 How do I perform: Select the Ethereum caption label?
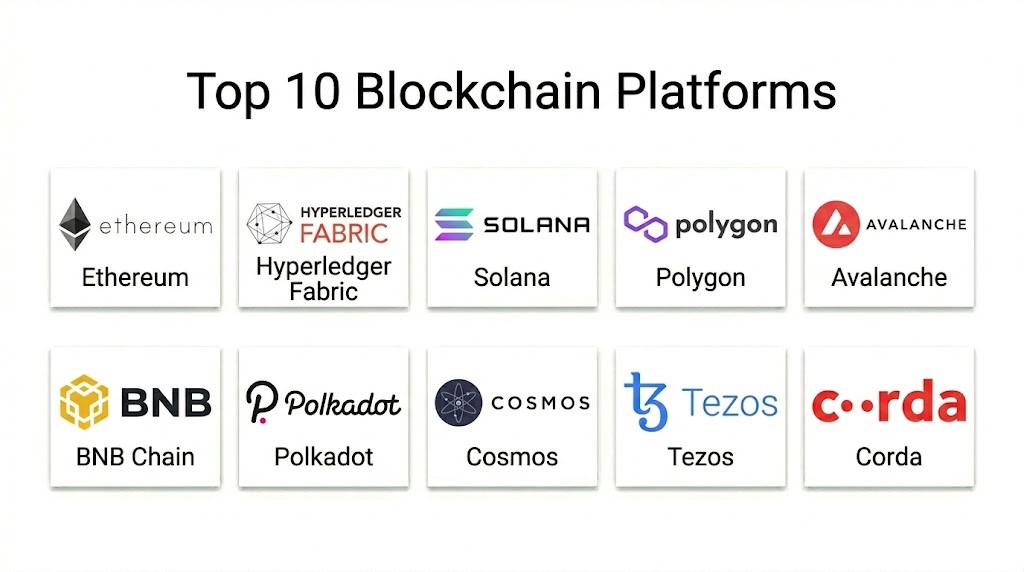(135, 278)
